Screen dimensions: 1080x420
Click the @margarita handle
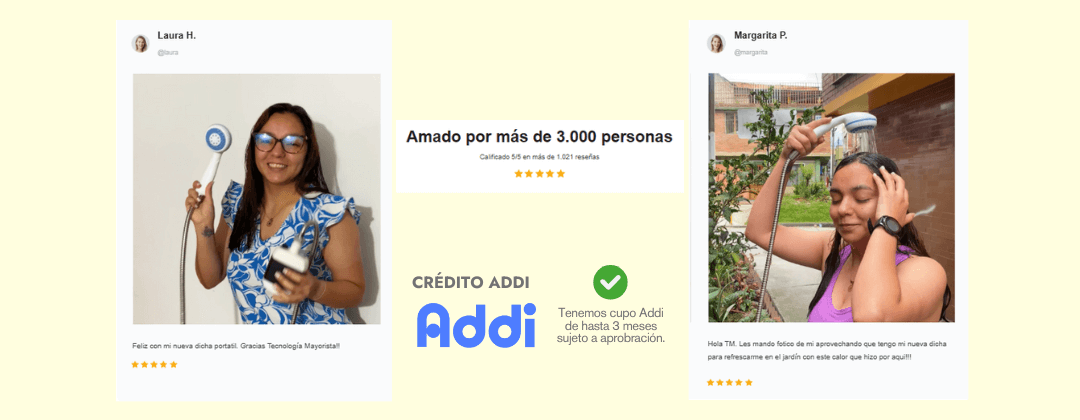point(750,52)
